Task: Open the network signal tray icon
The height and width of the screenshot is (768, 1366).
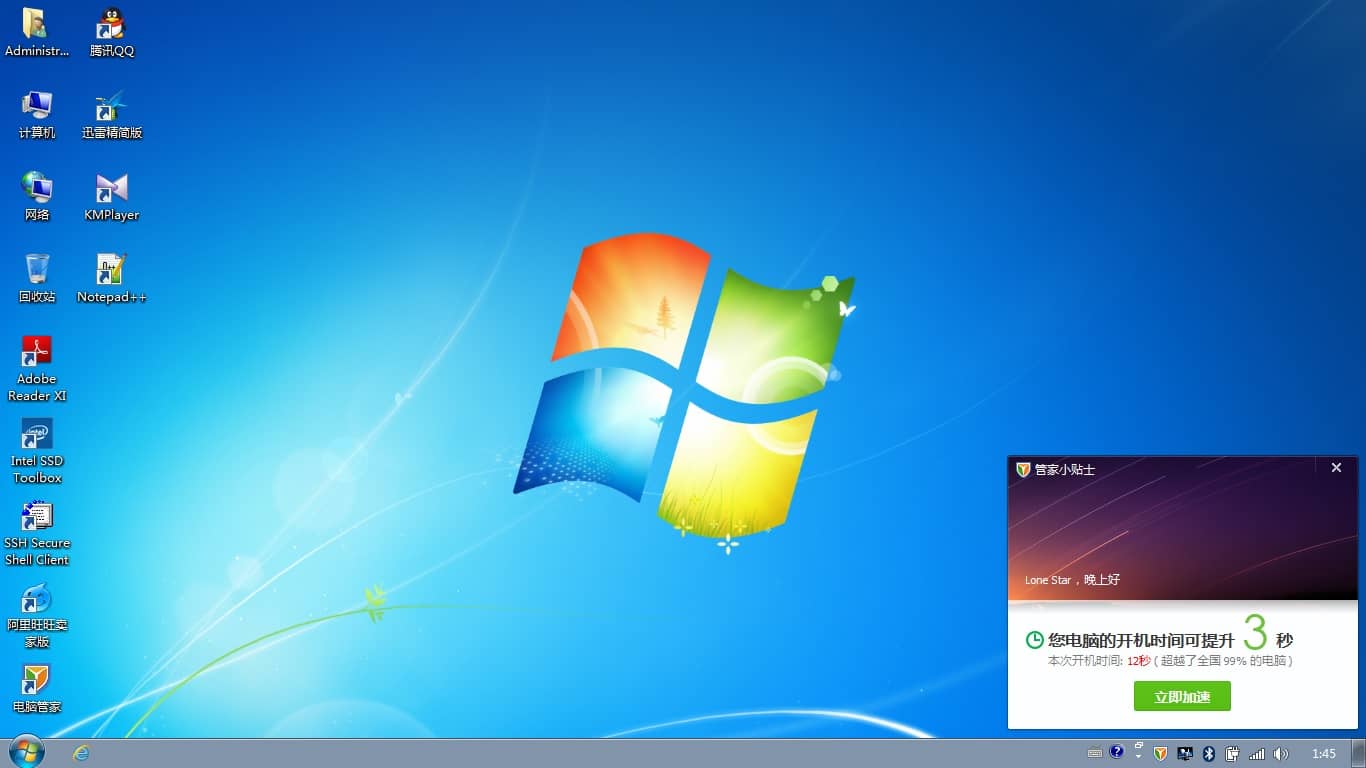Action: coord(1257,754)
